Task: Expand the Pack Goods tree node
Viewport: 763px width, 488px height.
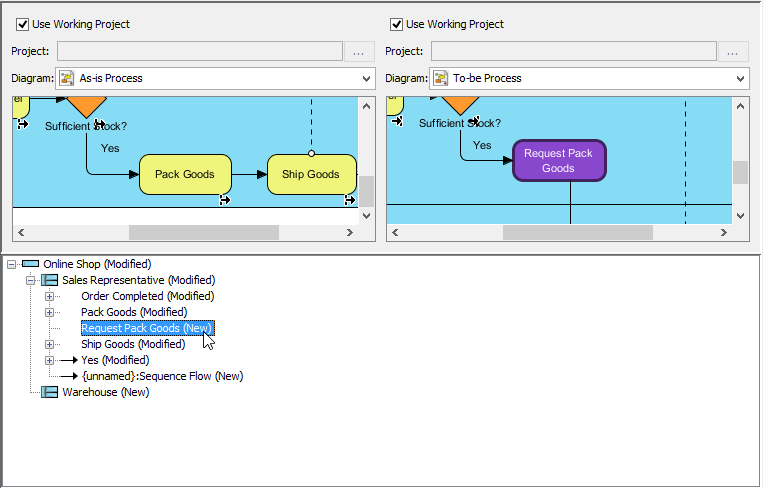Action: click(49, 312)
